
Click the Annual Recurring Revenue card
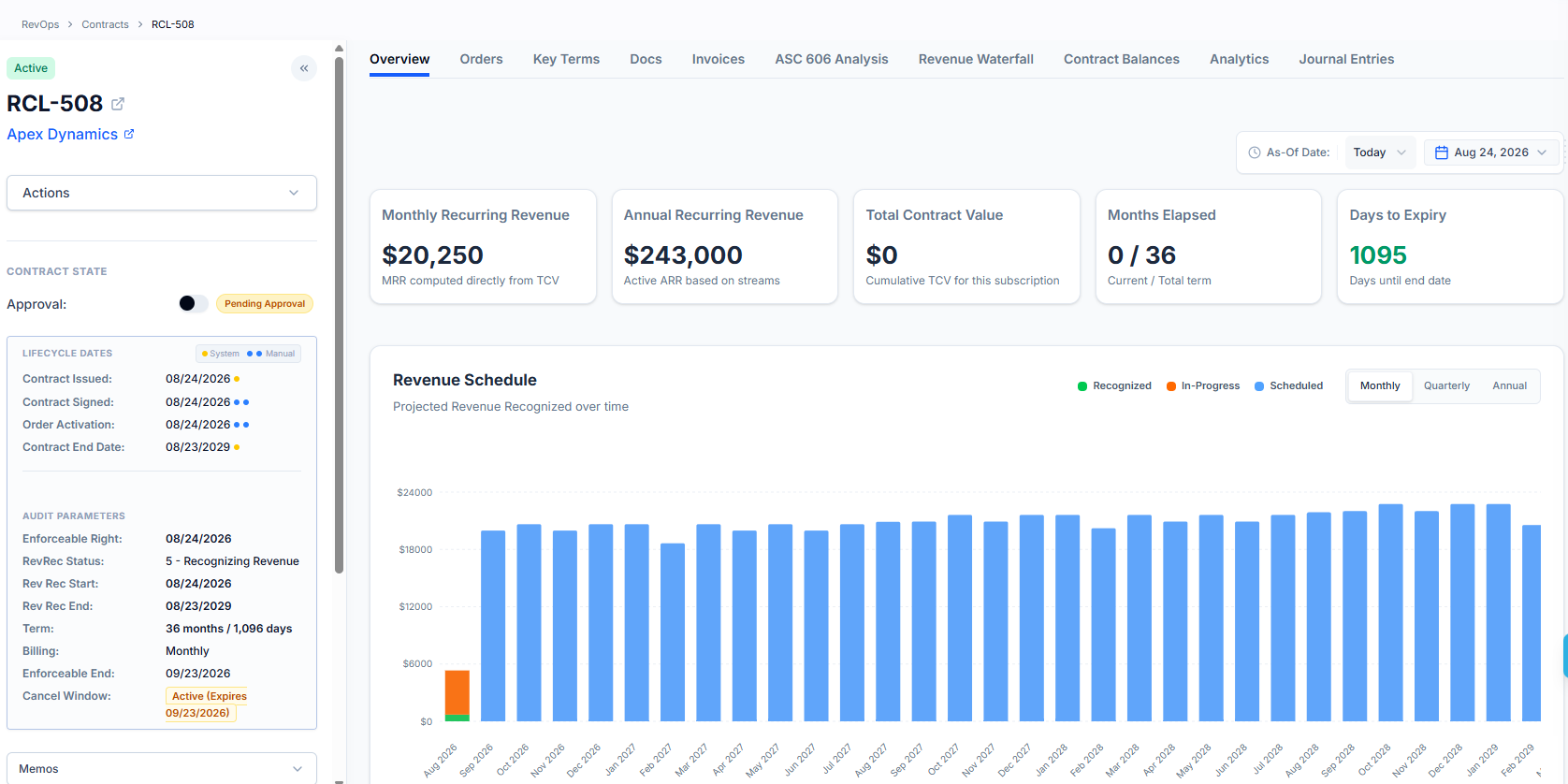click(725, 247)
